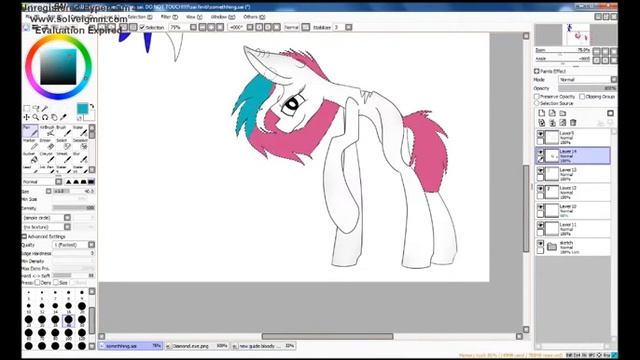Choose the Deselect pen tool

click(x=80, y=144)
